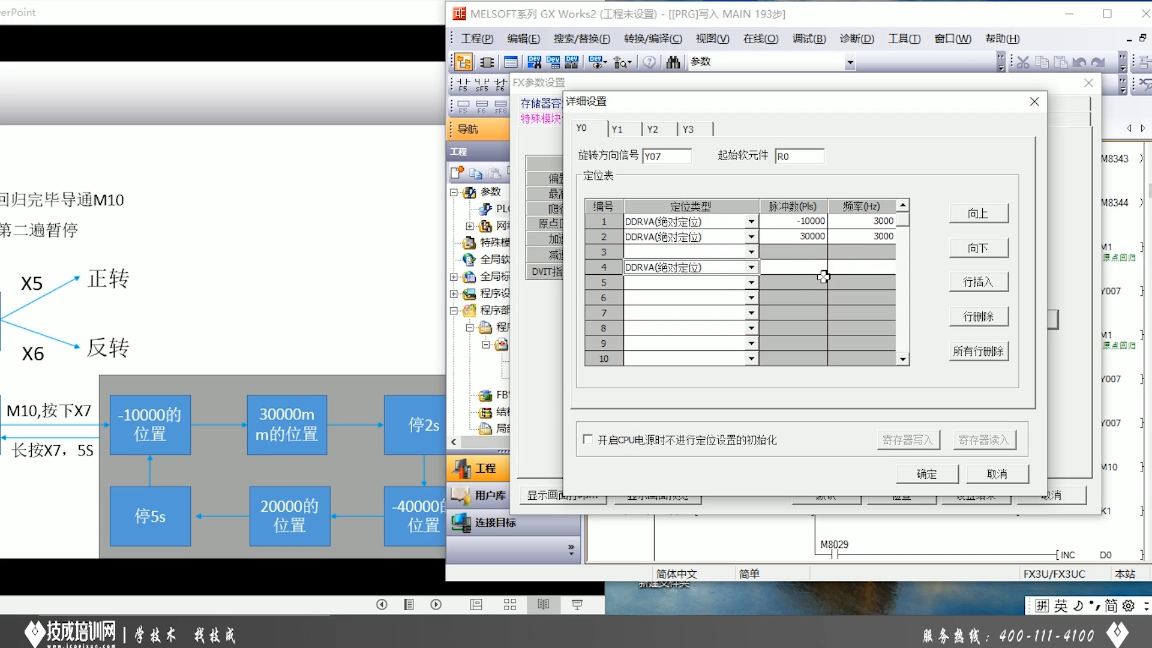Click the 行删除 delete row button
The width and height of the screenshot is (1152, 648).
978,317
